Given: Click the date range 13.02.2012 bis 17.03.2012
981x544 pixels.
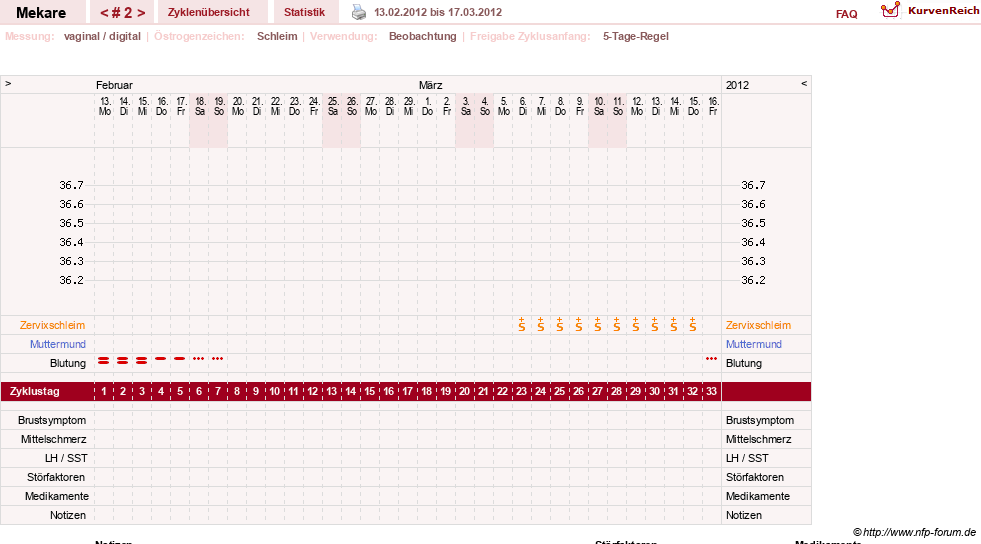Looking at the screenshot, I should pyautogui.click(x=438, y=12).
